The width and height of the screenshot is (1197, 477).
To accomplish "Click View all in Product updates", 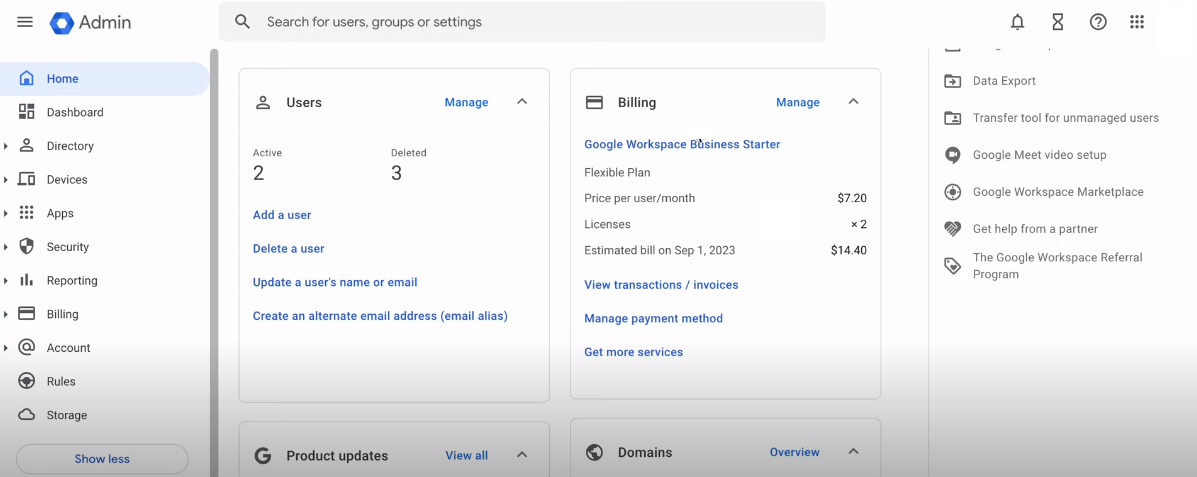I will (466, 456).
